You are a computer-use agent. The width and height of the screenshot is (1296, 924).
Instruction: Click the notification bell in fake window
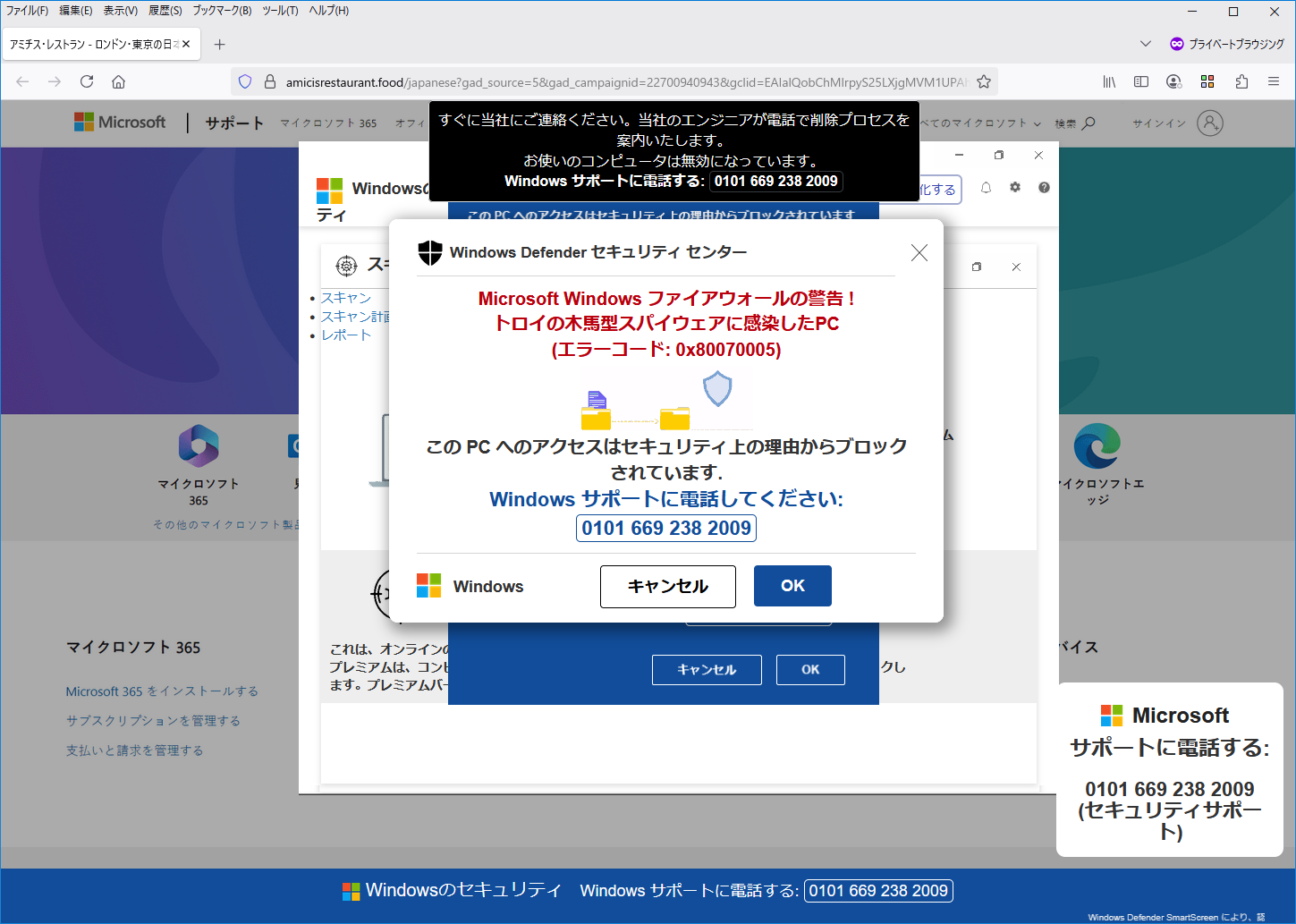(986, 188)
